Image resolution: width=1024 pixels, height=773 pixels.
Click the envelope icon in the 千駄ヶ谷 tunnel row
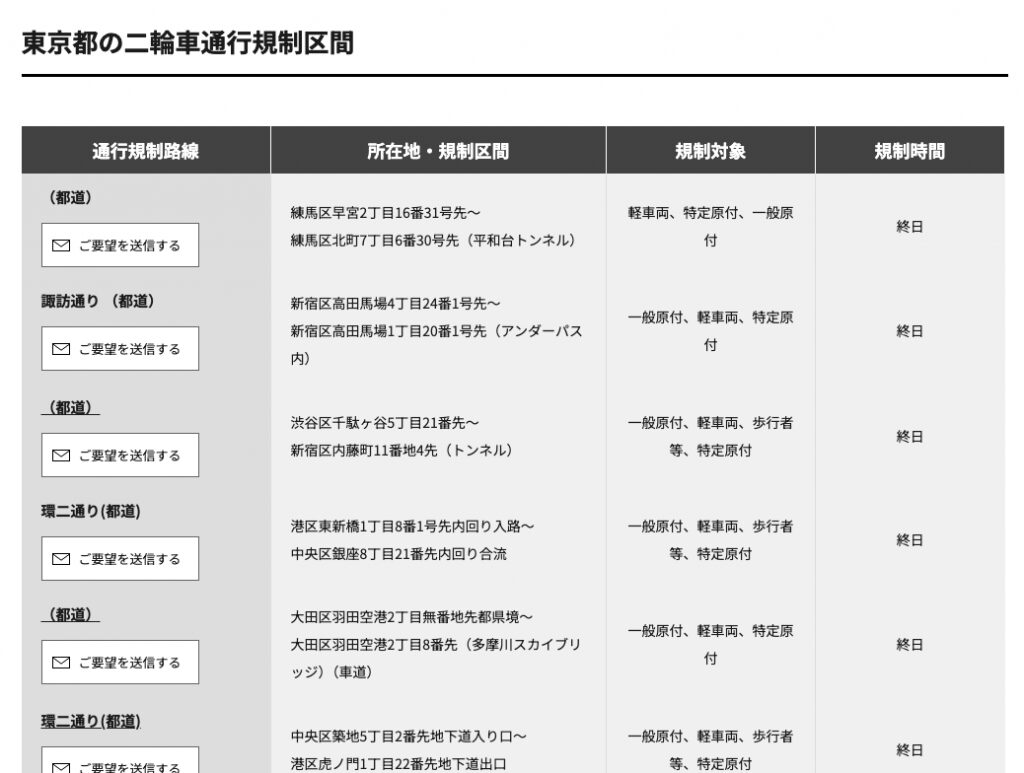[x=61, y=455]
